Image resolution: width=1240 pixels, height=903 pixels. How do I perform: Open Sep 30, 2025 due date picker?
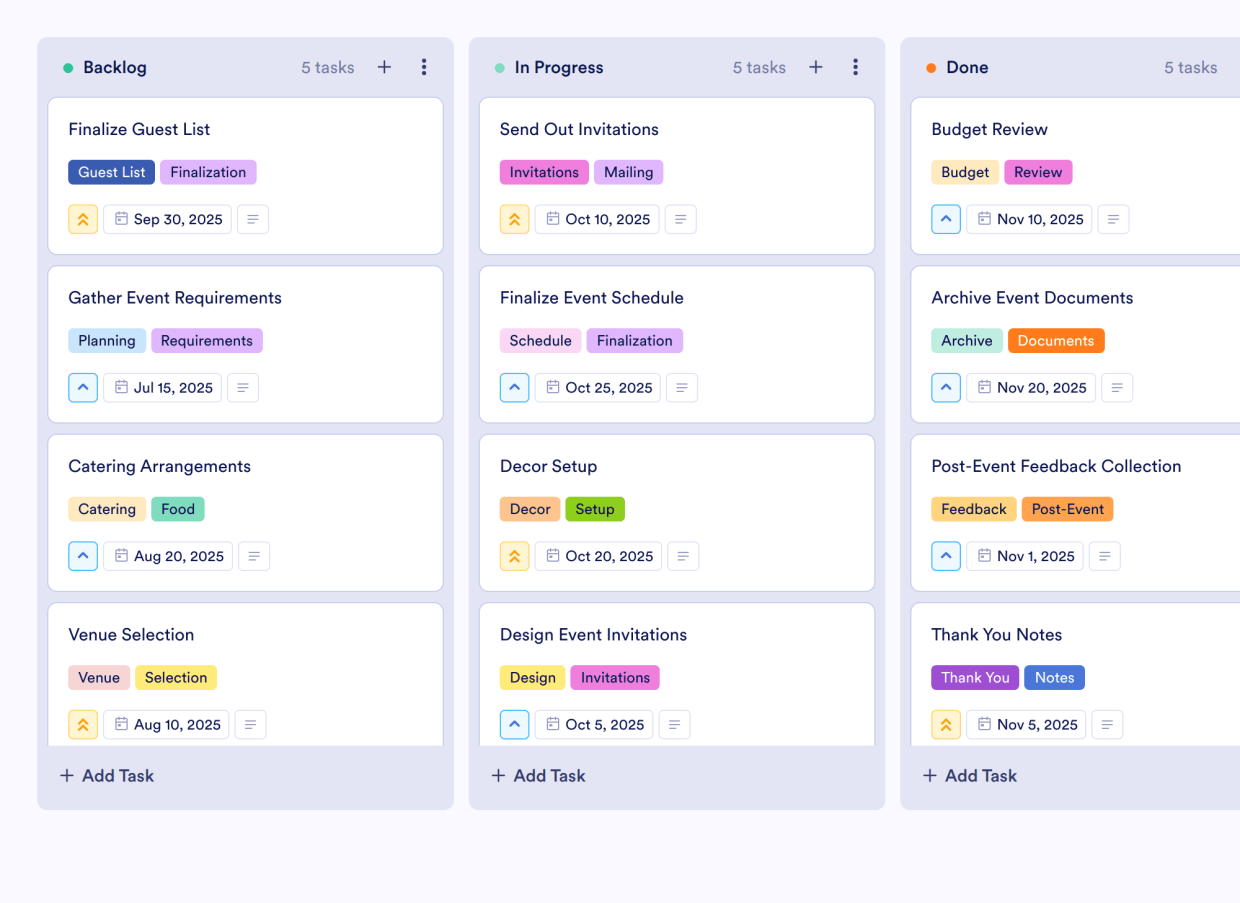[x=168, y=219]
